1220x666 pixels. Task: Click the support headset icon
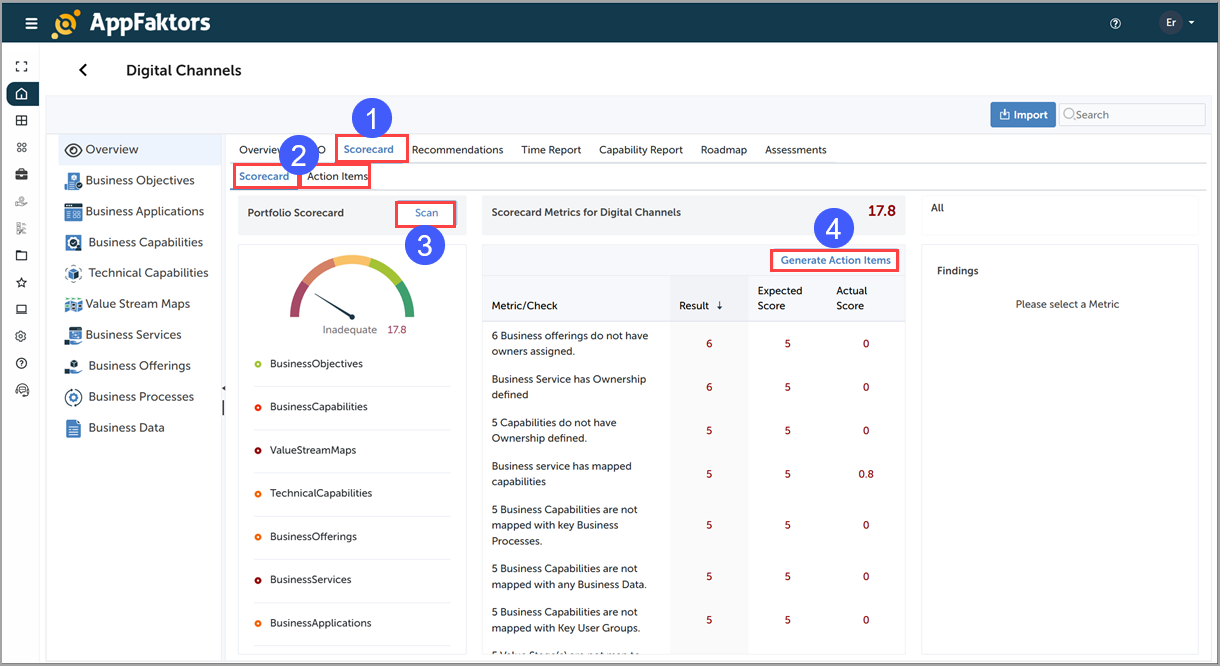(x=22, y=390)
